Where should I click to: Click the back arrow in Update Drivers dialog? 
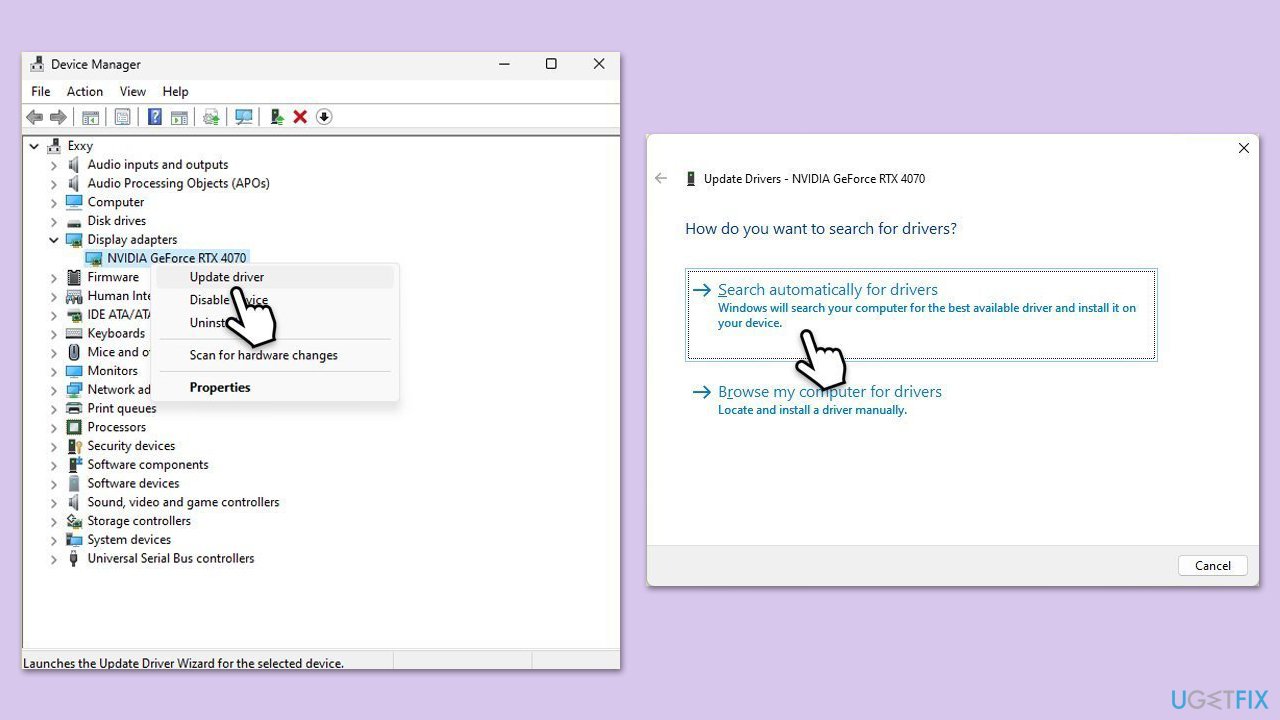pos(661,179)
